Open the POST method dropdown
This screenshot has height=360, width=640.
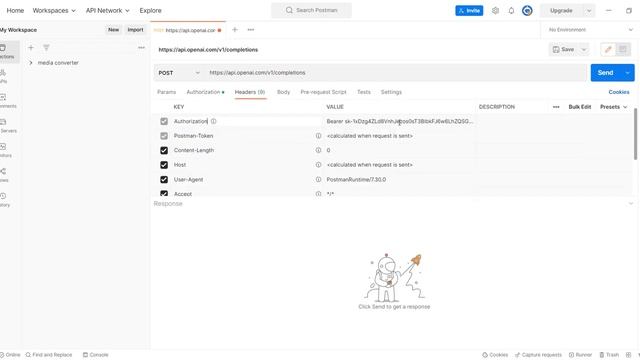coord(179,73)
